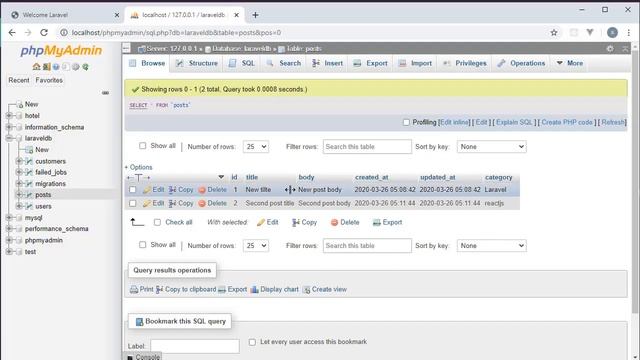
Task: Open the Operations tab
Action: click(521, 63)
